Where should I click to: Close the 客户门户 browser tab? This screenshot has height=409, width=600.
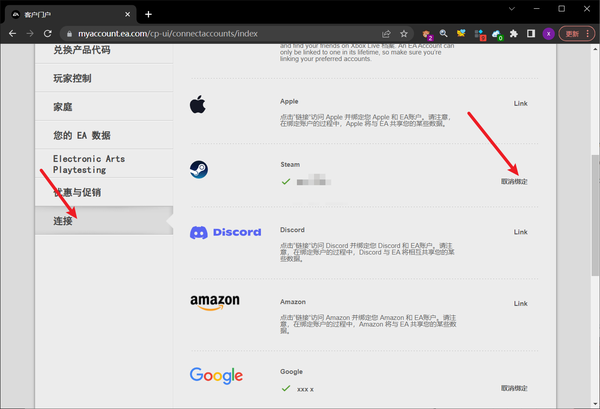click(x=127, y=15)
